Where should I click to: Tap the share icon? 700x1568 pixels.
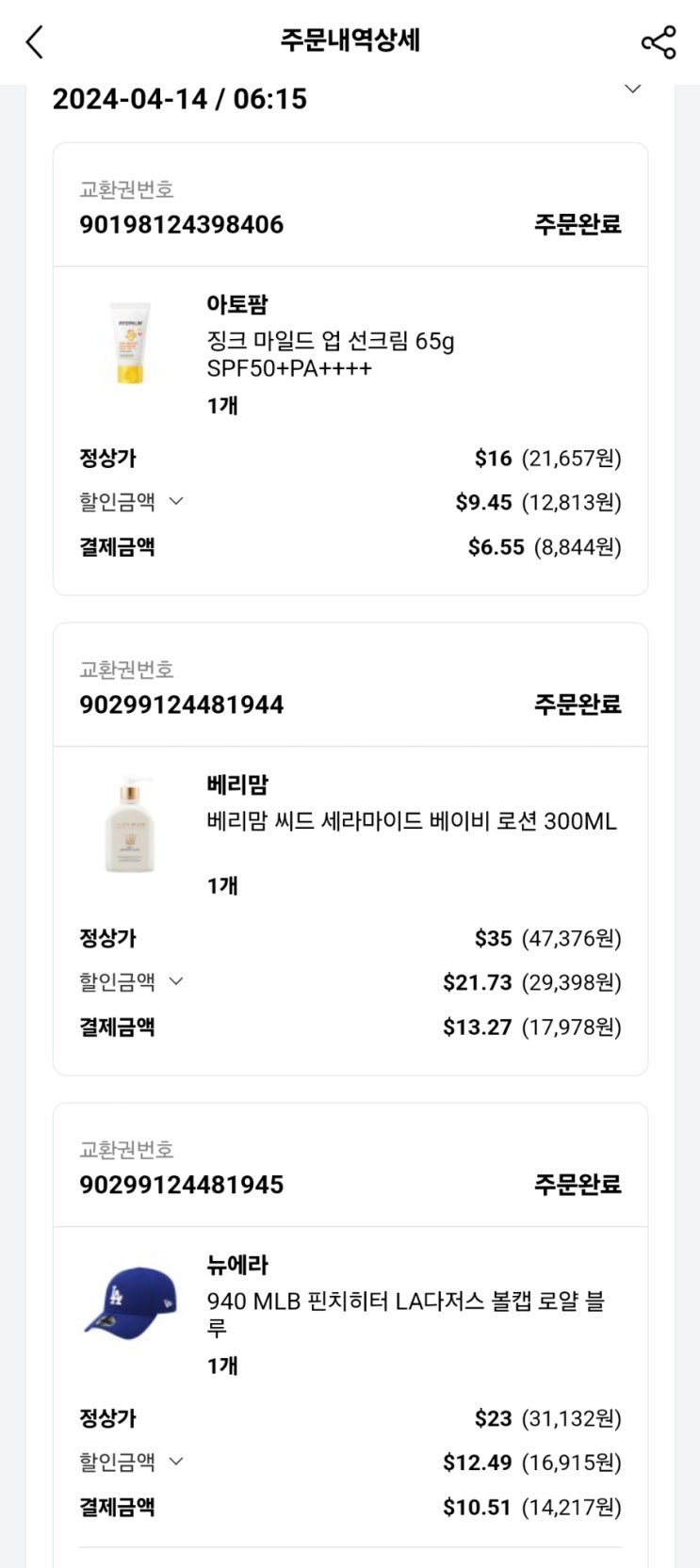[x=658, y=42]
